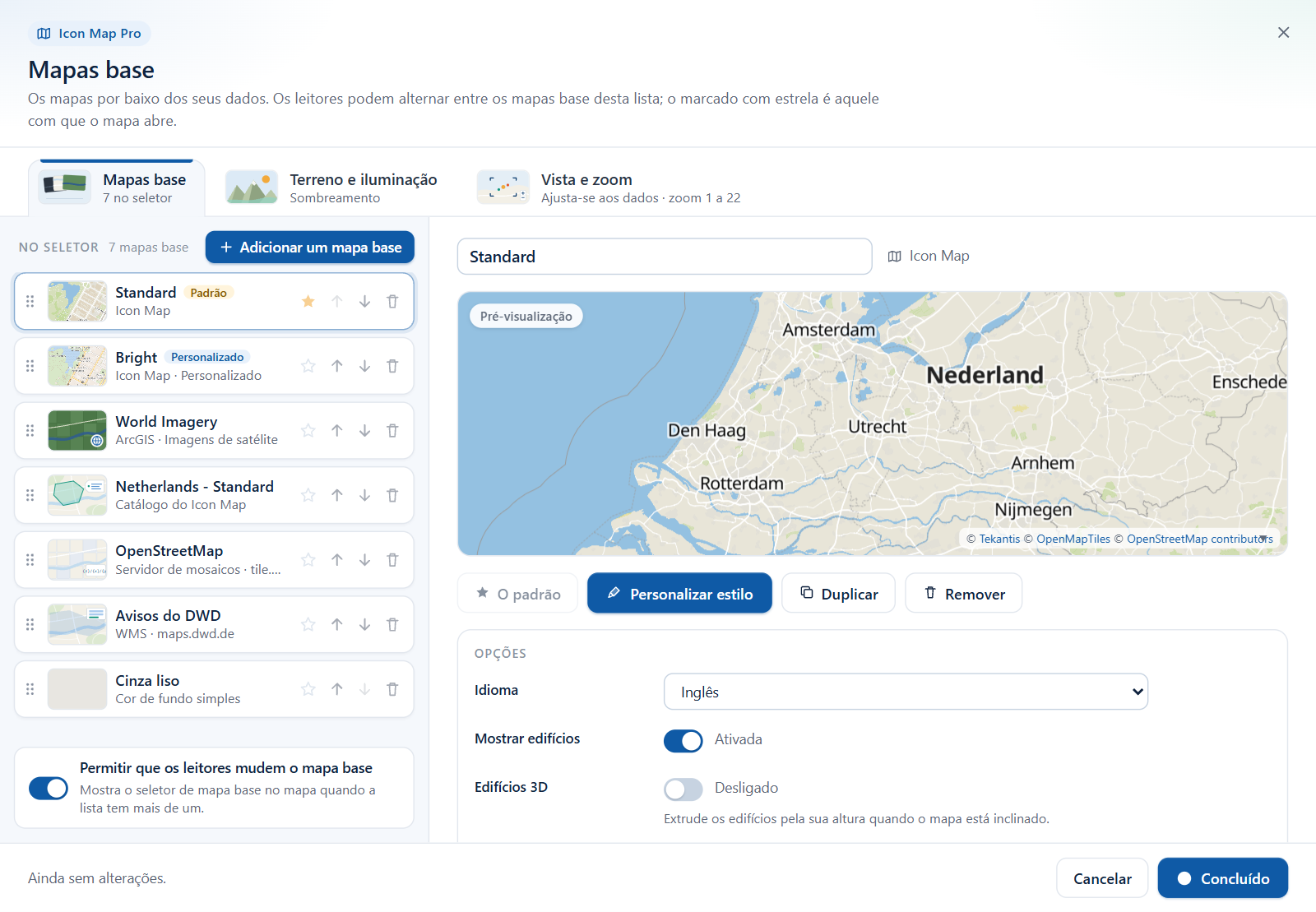Set Bright as the default with its star
Screen dimensions: 1316x912
[x=308, y=366]
